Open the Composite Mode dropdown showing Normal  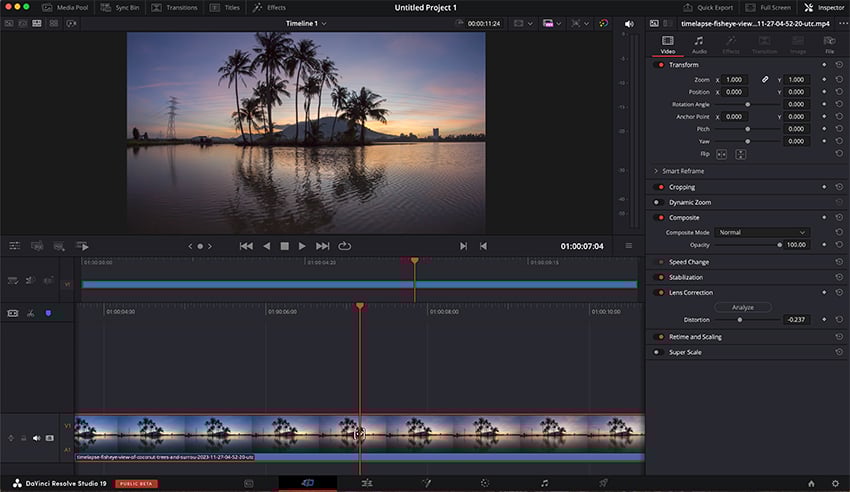762,232
